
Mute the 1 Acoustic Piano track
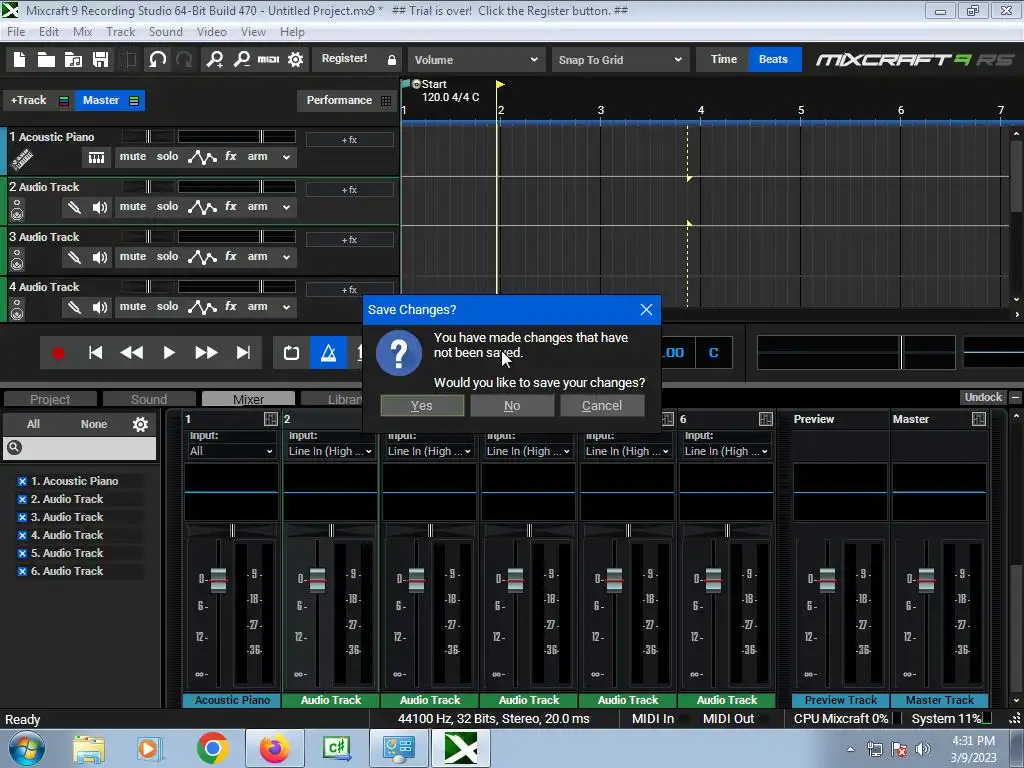(x=133, y=157)
